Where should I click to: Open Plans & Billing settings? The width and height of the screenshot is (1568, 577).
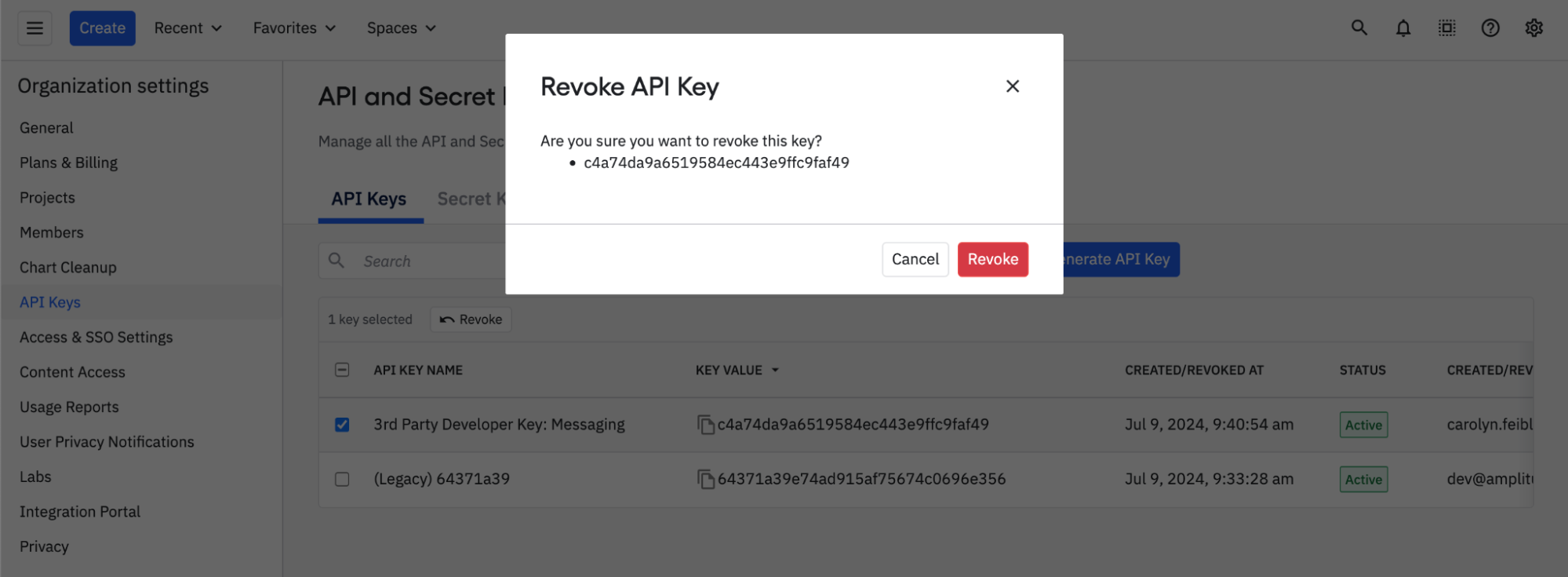(x=68, y=163)
